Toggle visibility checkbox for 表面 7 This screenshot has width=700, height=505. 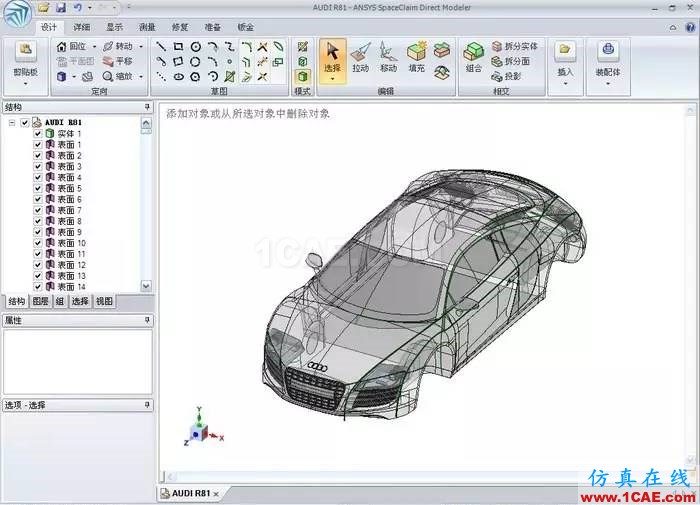pos(38,210)
